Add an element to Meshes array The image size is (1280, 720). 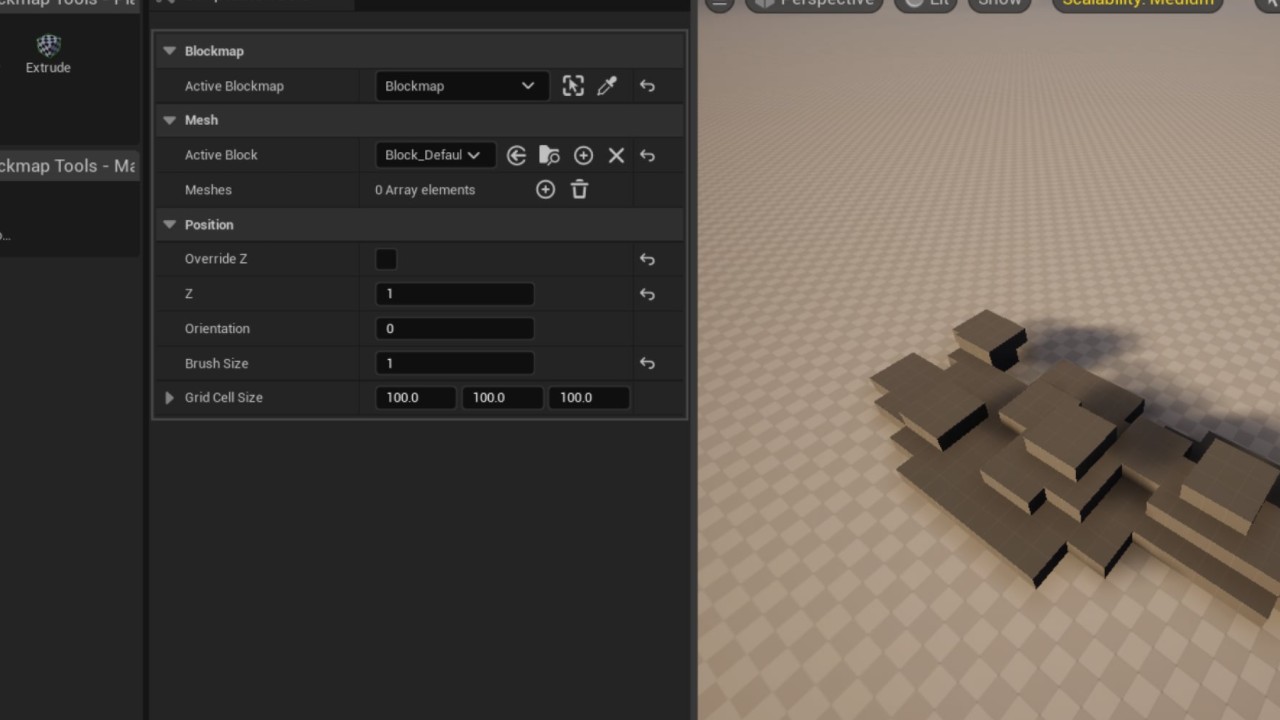click(545, 189)
